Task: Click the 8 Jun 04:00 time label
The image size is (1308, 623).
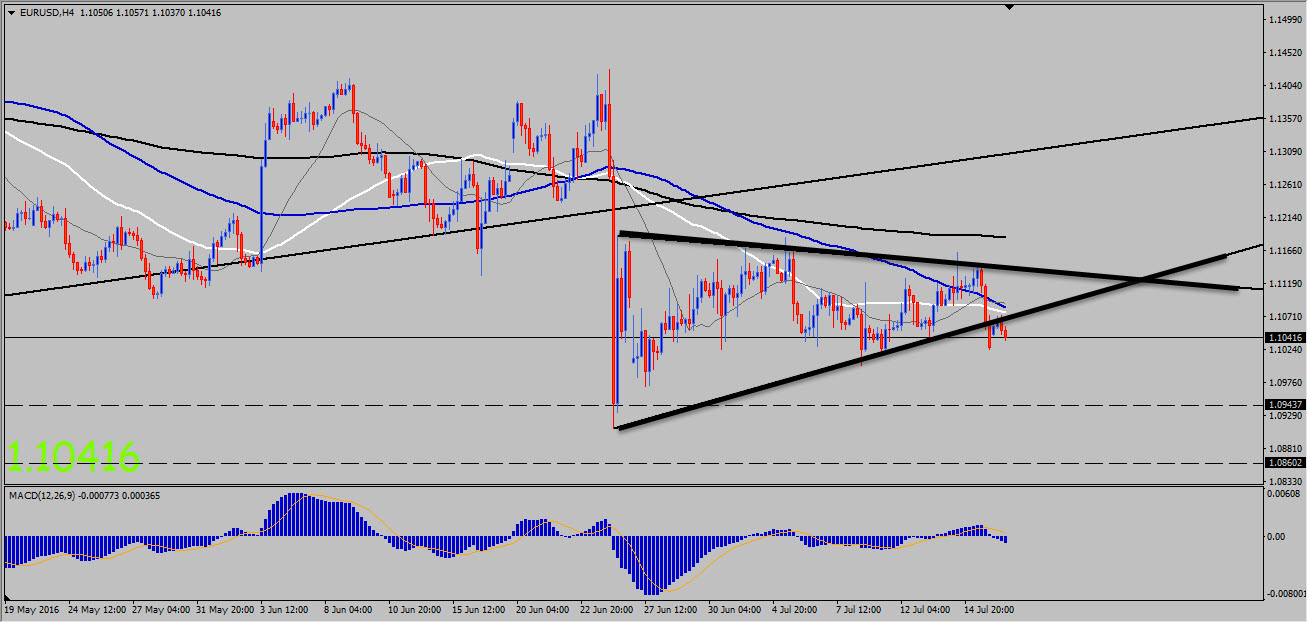Action: (349, 609)
